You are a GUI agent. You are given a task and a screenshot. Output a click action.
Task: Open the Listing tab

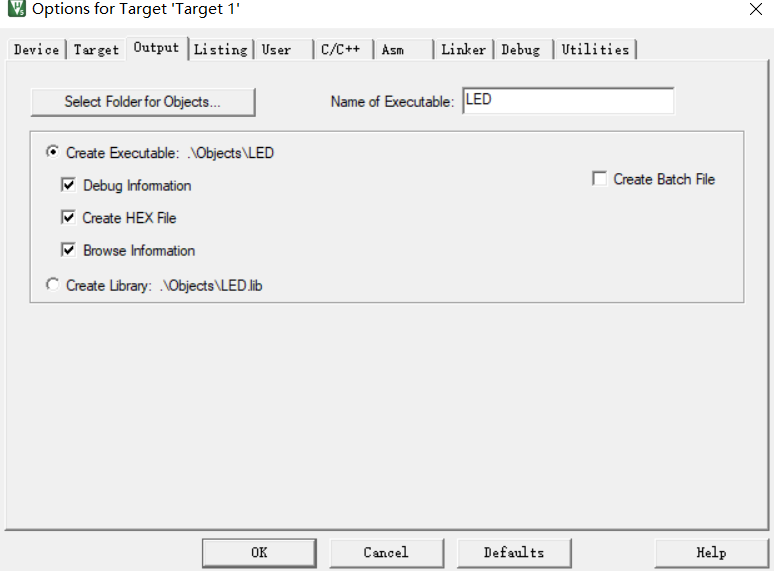point(221,49)
